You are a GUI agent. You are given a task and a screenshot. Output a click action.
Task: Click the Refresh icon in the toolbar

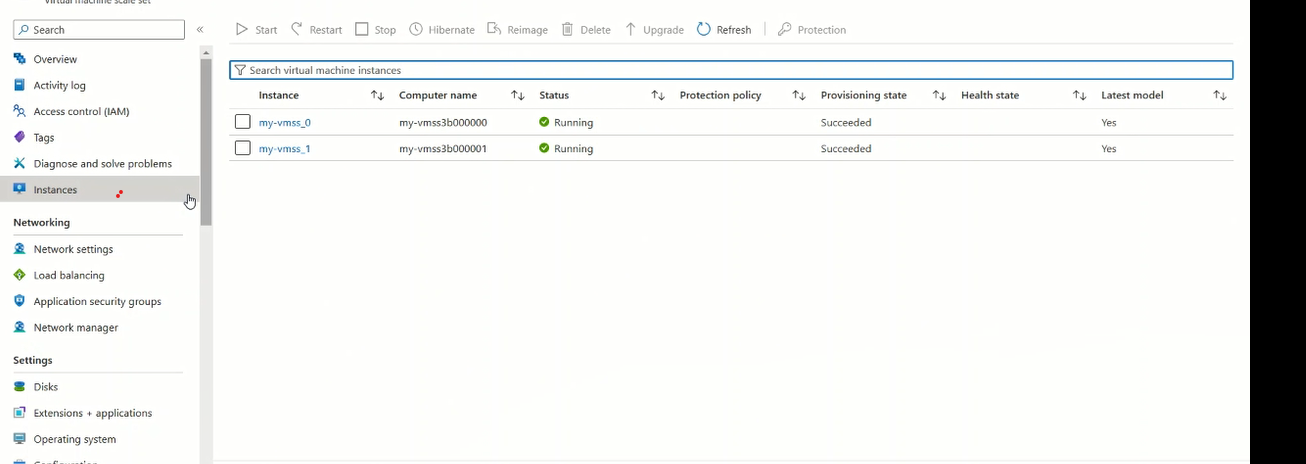704,30
